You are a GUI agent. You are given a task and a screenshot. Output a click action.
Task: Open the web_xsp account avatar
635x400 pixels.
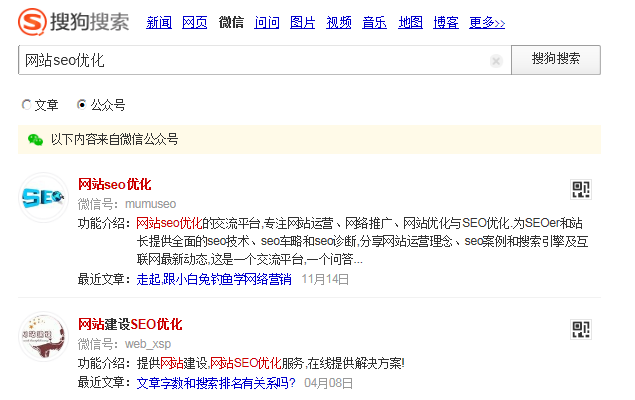[x=44, y=337]
